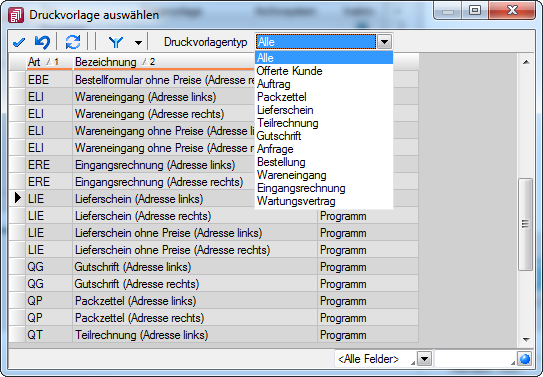Choose Wareneingang in the dropdown list

coord(324,175)
